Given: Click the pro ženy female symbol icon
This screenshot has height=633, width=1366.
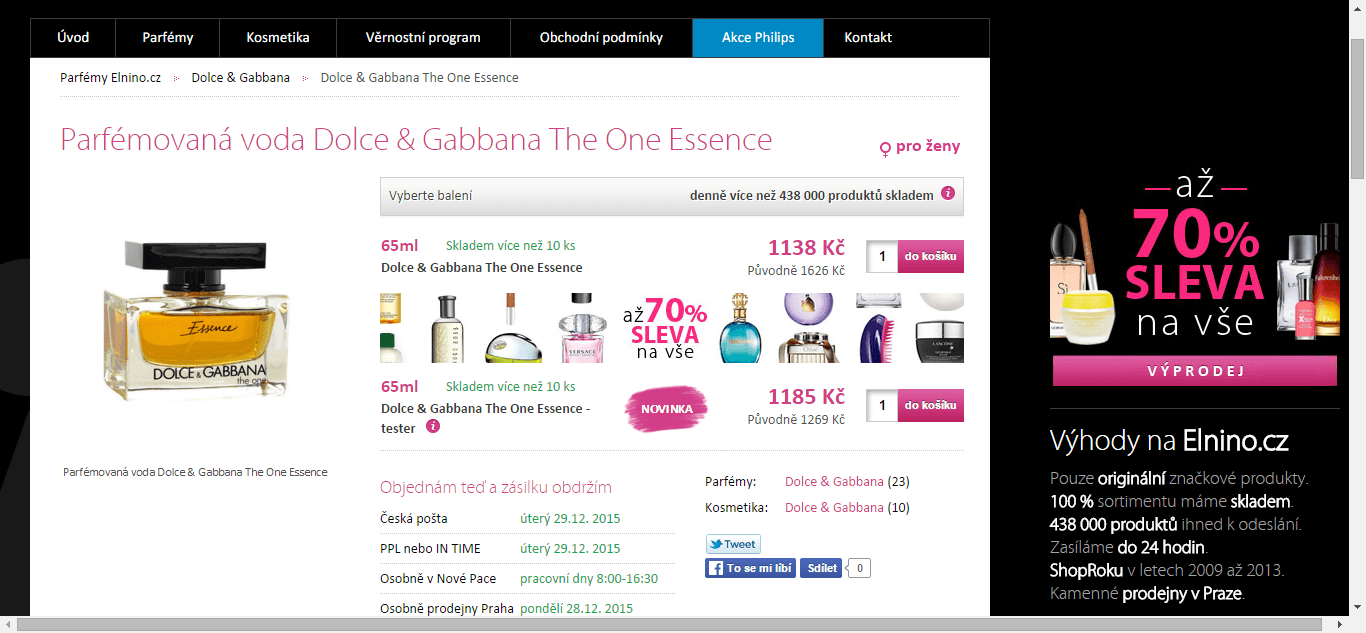Looking at the screenshot, I should click(x=885, y=148).
